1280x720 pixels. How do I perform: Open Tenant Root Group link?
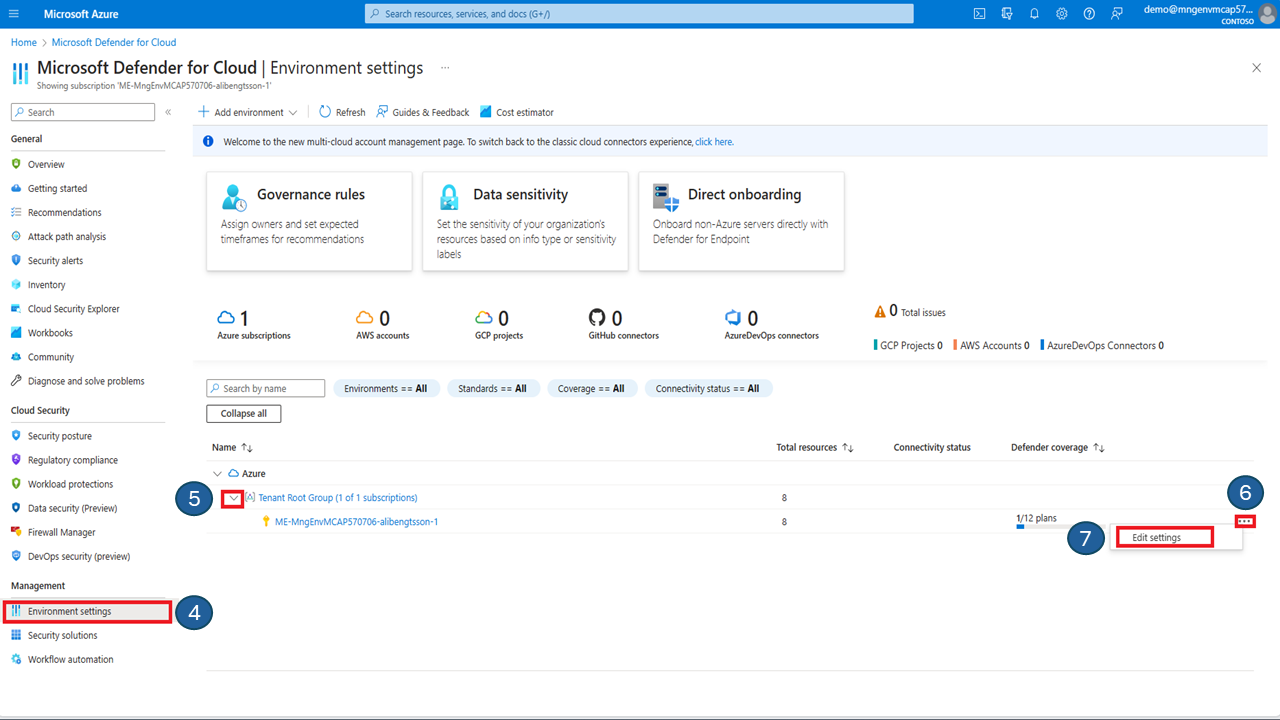338,497
